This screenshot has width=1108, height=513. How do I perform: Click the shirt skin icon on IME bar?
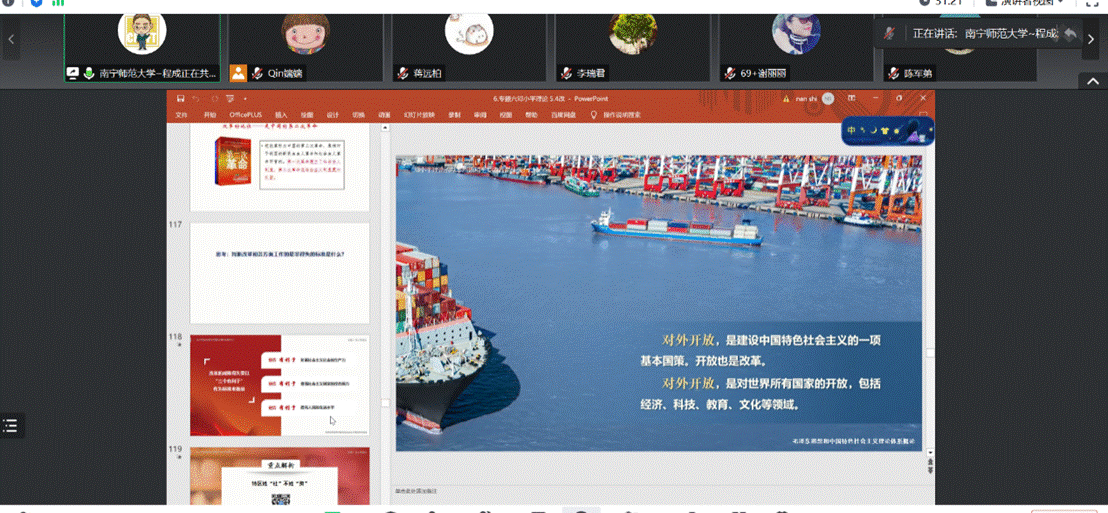885,131
